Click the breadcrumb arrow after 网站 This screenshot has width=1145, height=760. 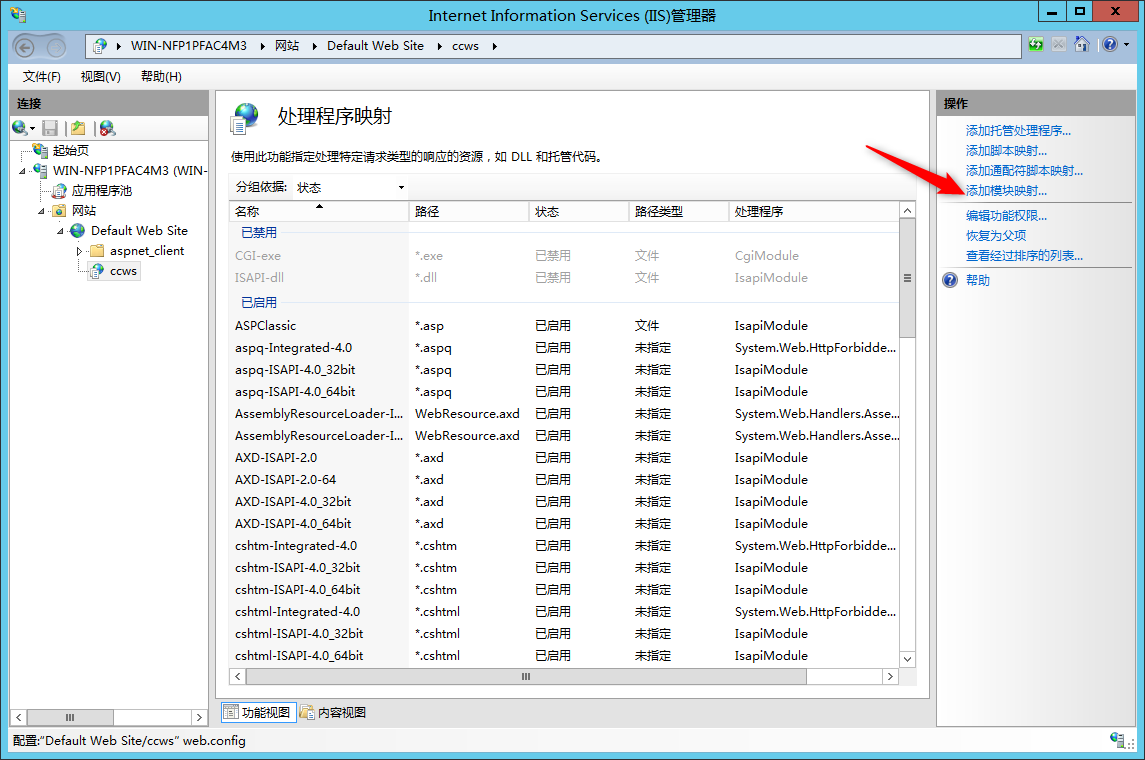pos(315,46)
